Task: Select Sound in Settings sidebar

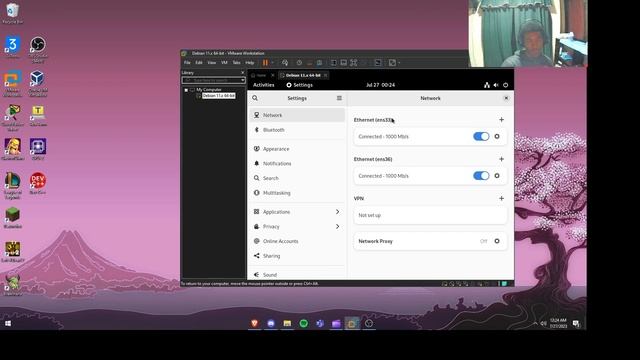Action: tap(297, 274)
